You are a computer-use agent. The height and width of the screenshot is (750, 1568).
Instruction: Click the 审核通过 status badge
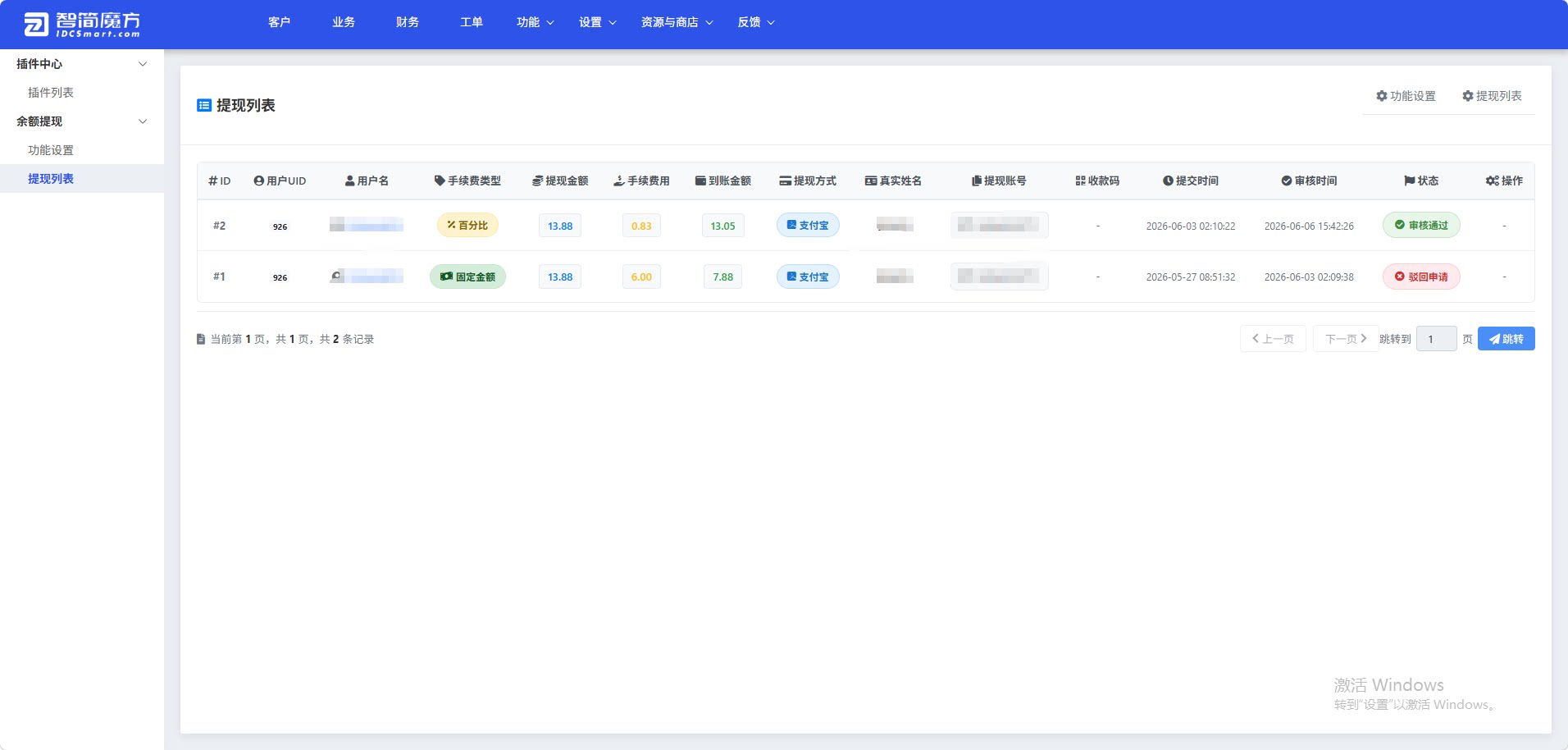click(1421, 225)
